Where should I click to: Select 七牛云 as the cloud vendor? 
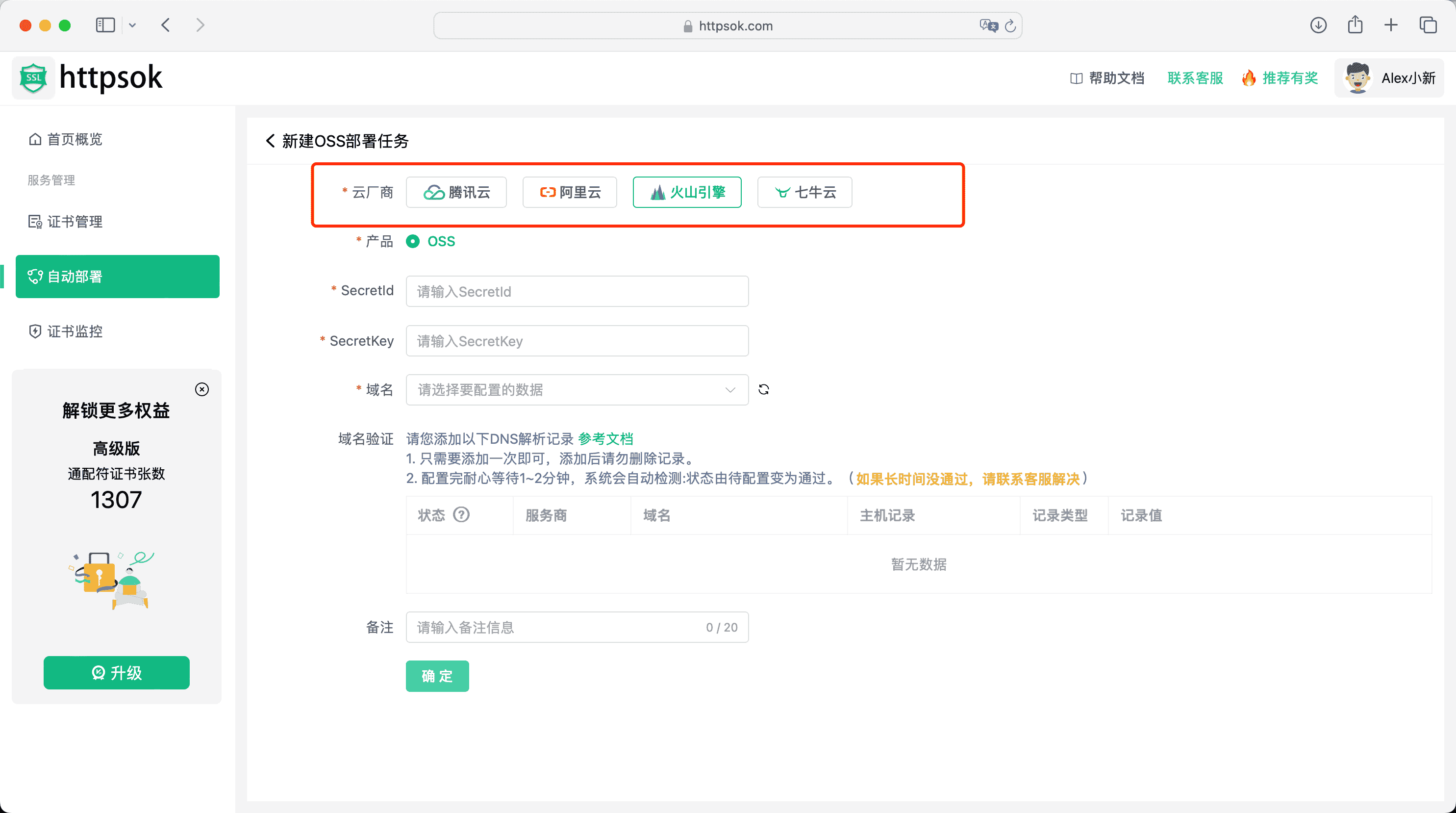804,192
